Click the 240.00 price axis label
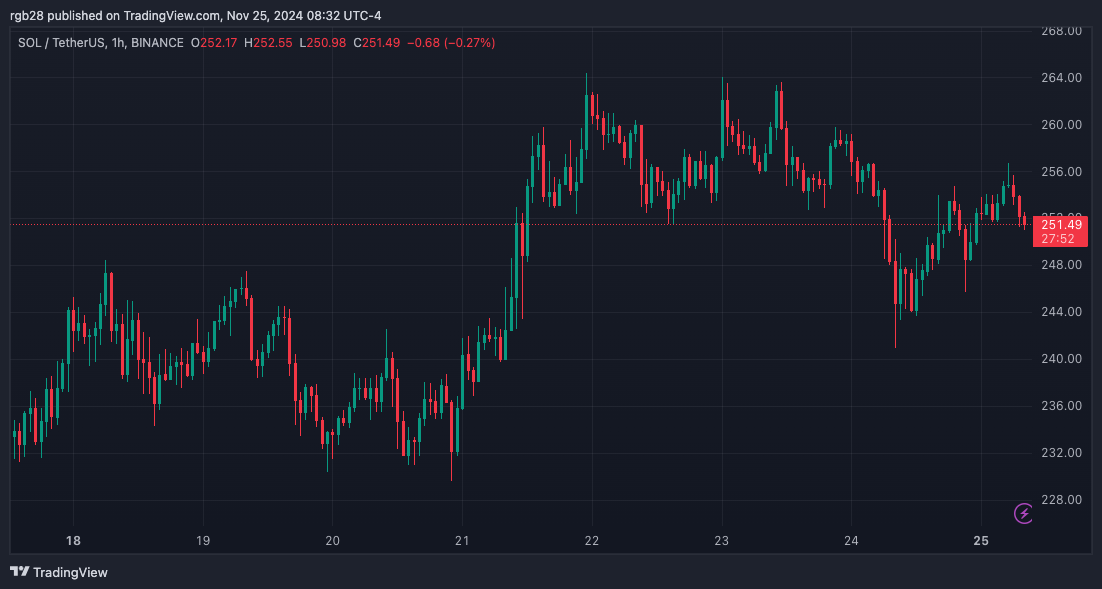The image size is (1102, 589). (x=1060, y=359)
